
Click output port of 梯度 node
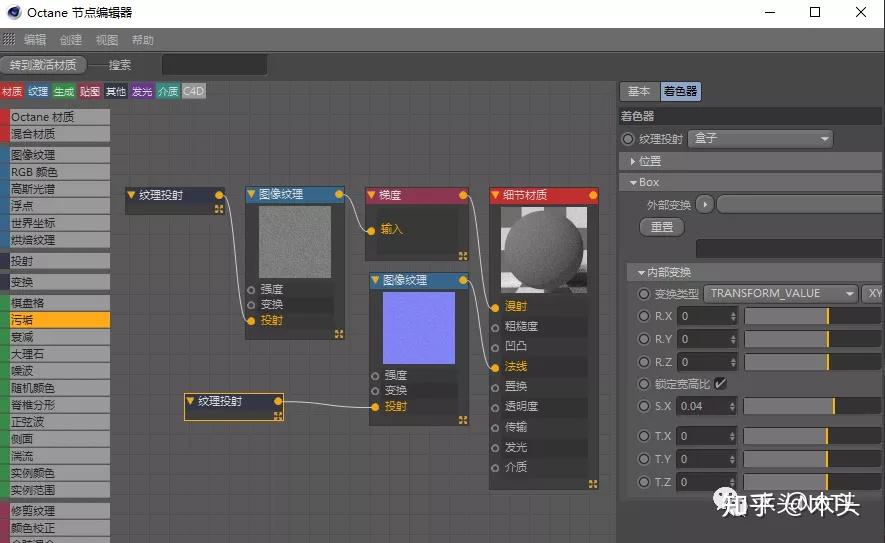pyautogui.click(x=463, y=195)
